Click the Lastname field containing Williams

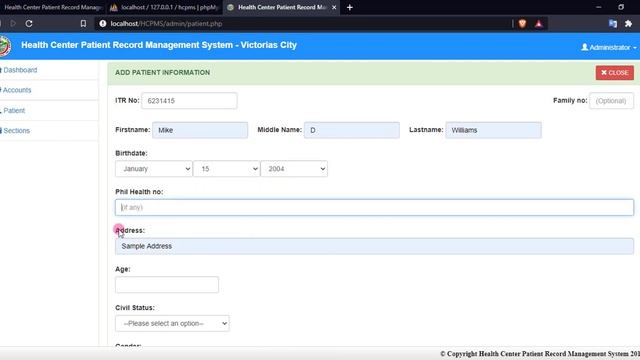[493, 130]
